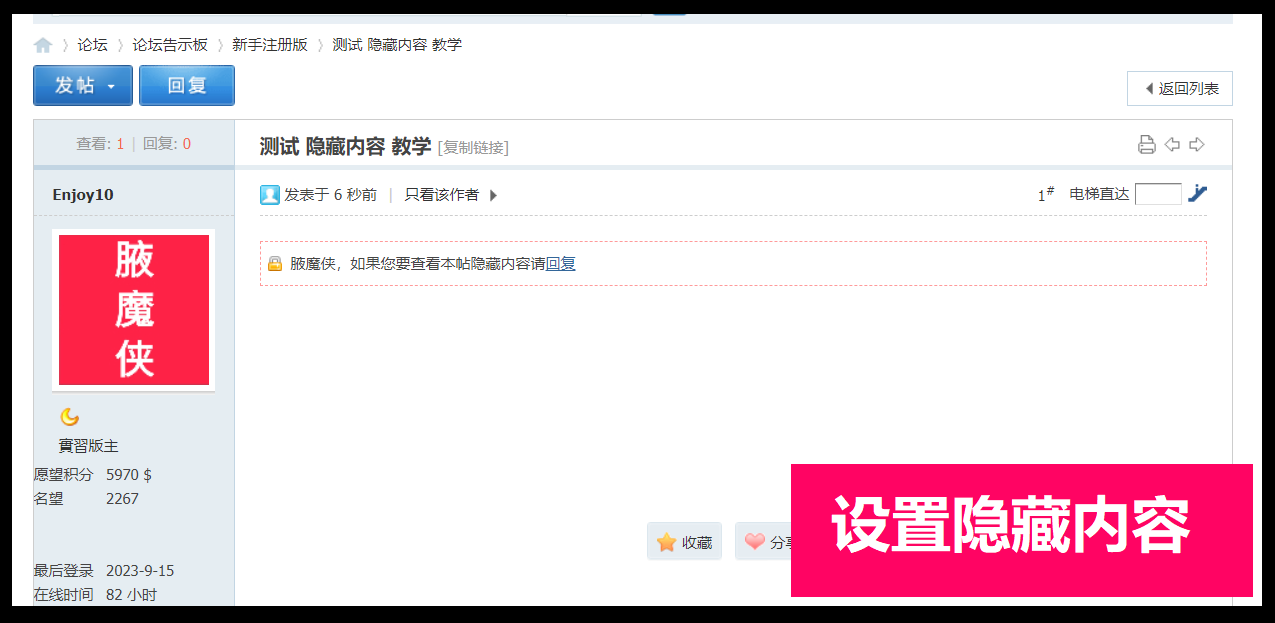Click the print icon in thread header
This screenshot has width=1275, height=623.
point(1147,145)
